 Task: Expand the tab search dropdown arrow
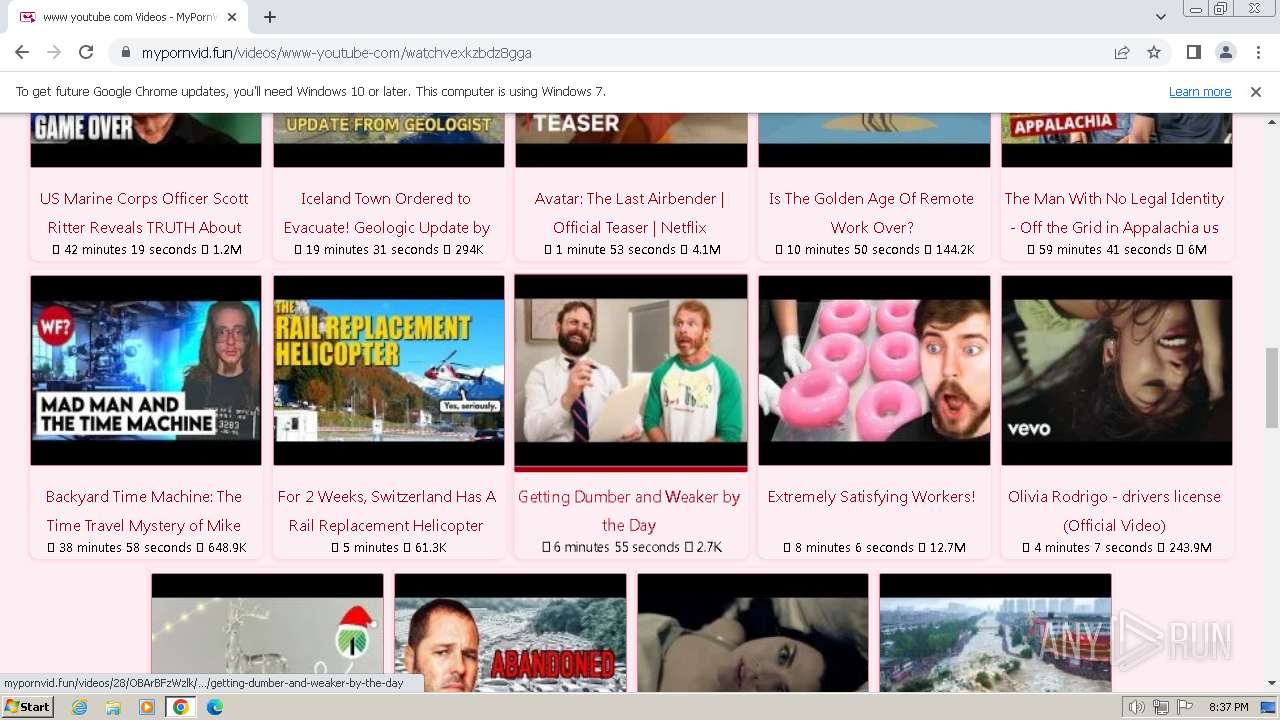point(1160,17)
